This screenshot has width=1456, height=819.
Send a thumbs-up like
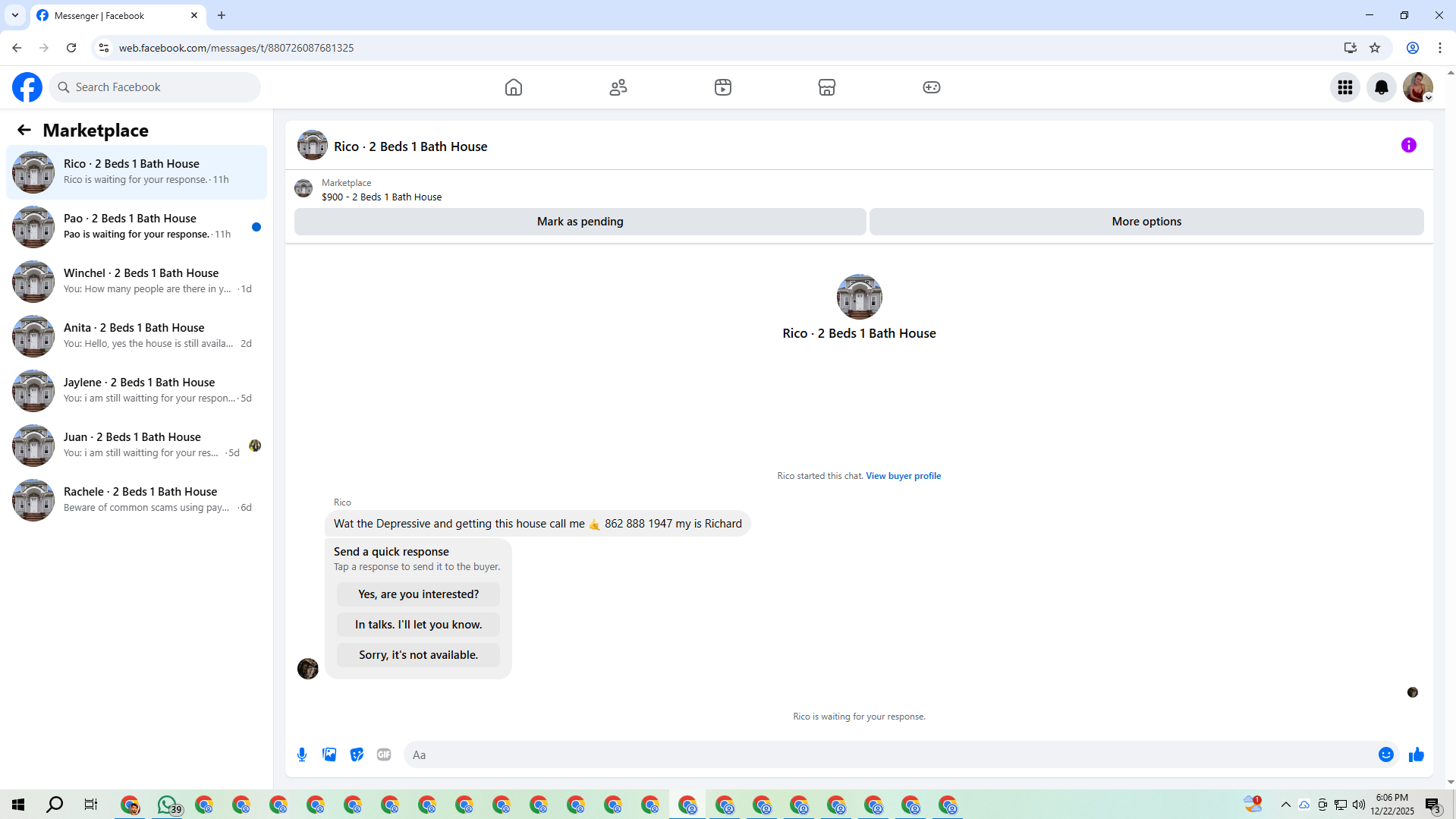[1417, 754]
